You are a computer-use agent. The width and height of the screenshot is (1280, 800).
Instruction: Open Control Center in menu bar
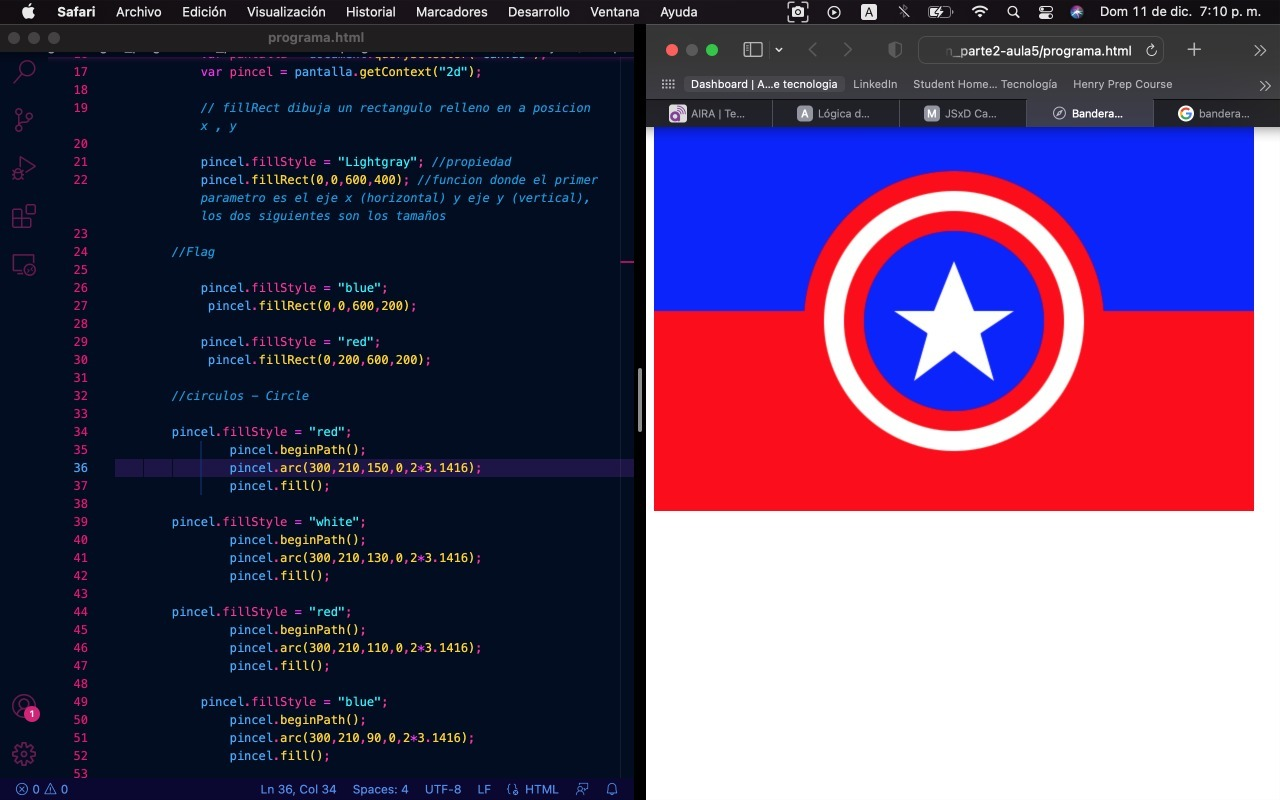(1046, 12)
